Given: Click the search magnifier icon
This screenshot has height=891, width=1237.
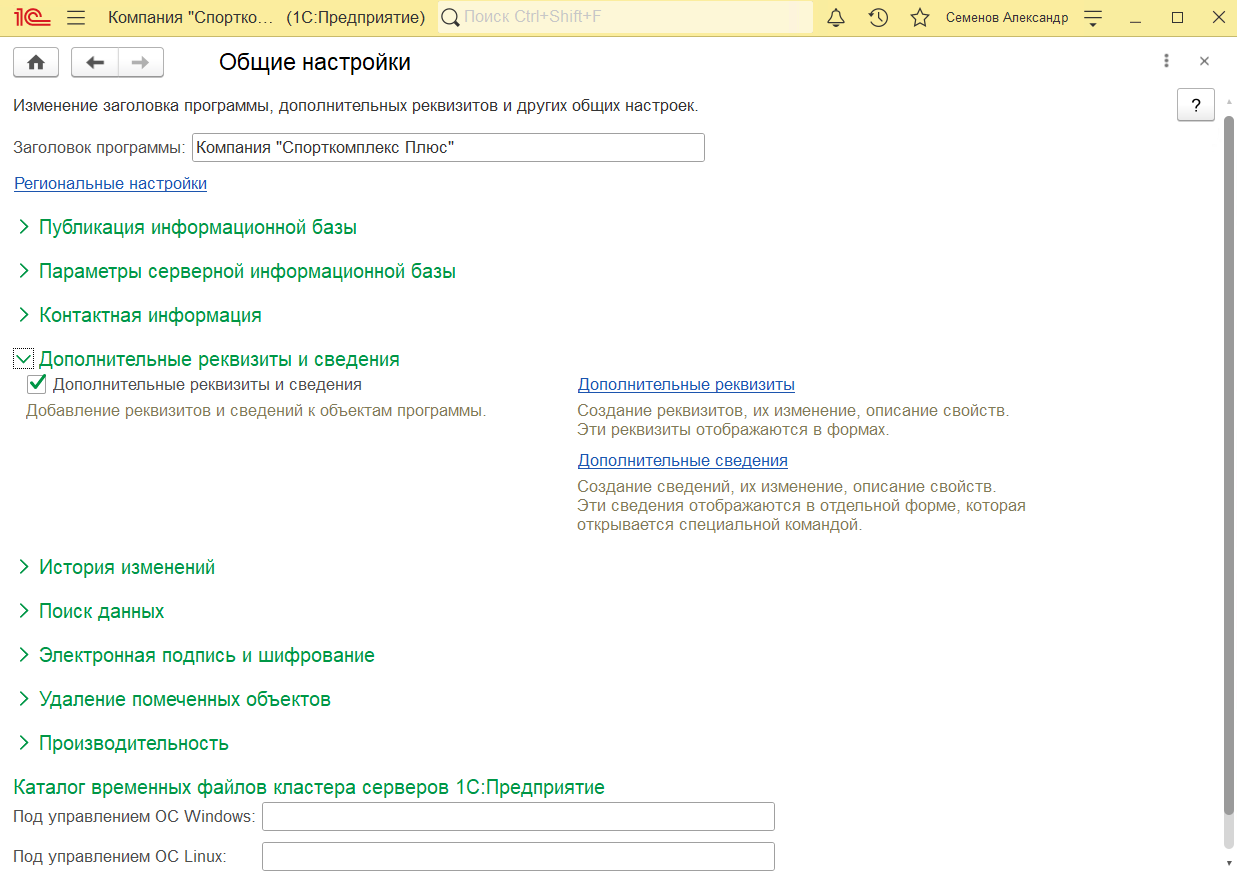Looking at the screenshot, I should click(x=451, y=17).
